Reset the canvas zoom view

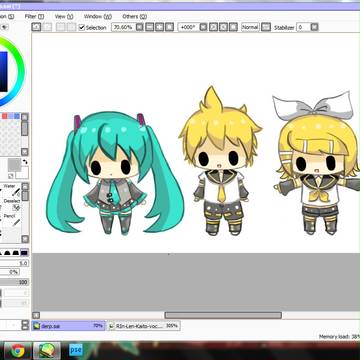pos(169,27)
